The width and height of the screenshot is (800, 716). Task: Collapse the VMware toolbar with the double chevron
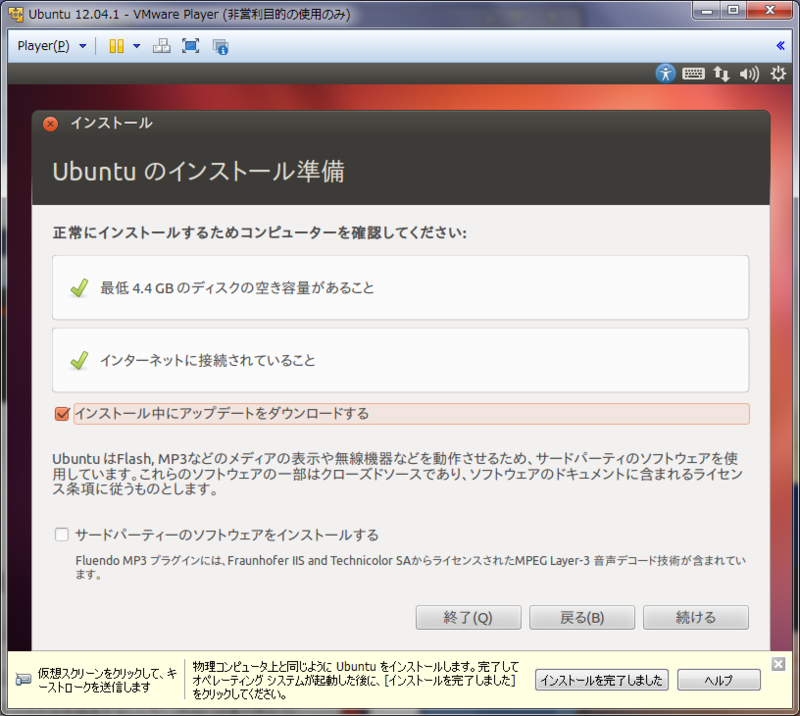779,45
